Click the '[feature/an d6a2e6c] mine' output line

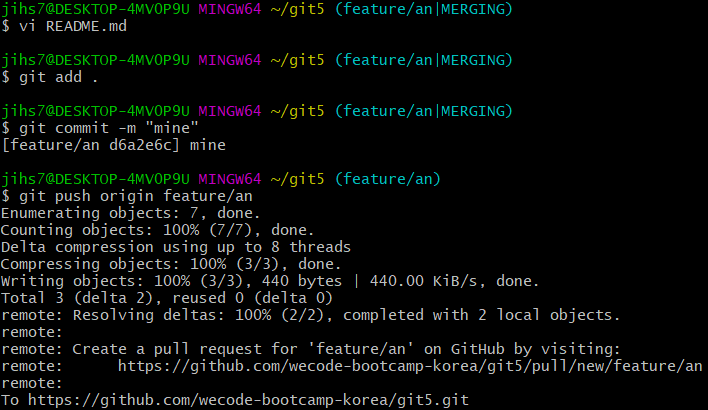pyautogui.click(x=113, y=145)
